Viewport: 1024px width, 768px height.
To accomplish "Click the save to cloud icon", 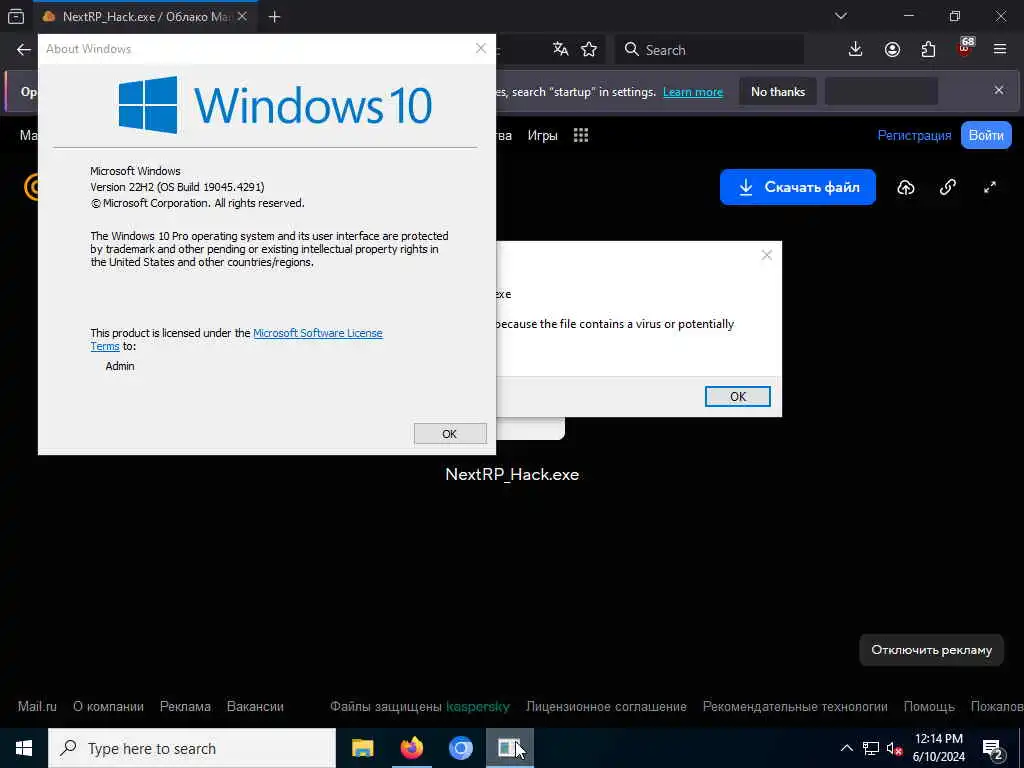I will point(906,188).
